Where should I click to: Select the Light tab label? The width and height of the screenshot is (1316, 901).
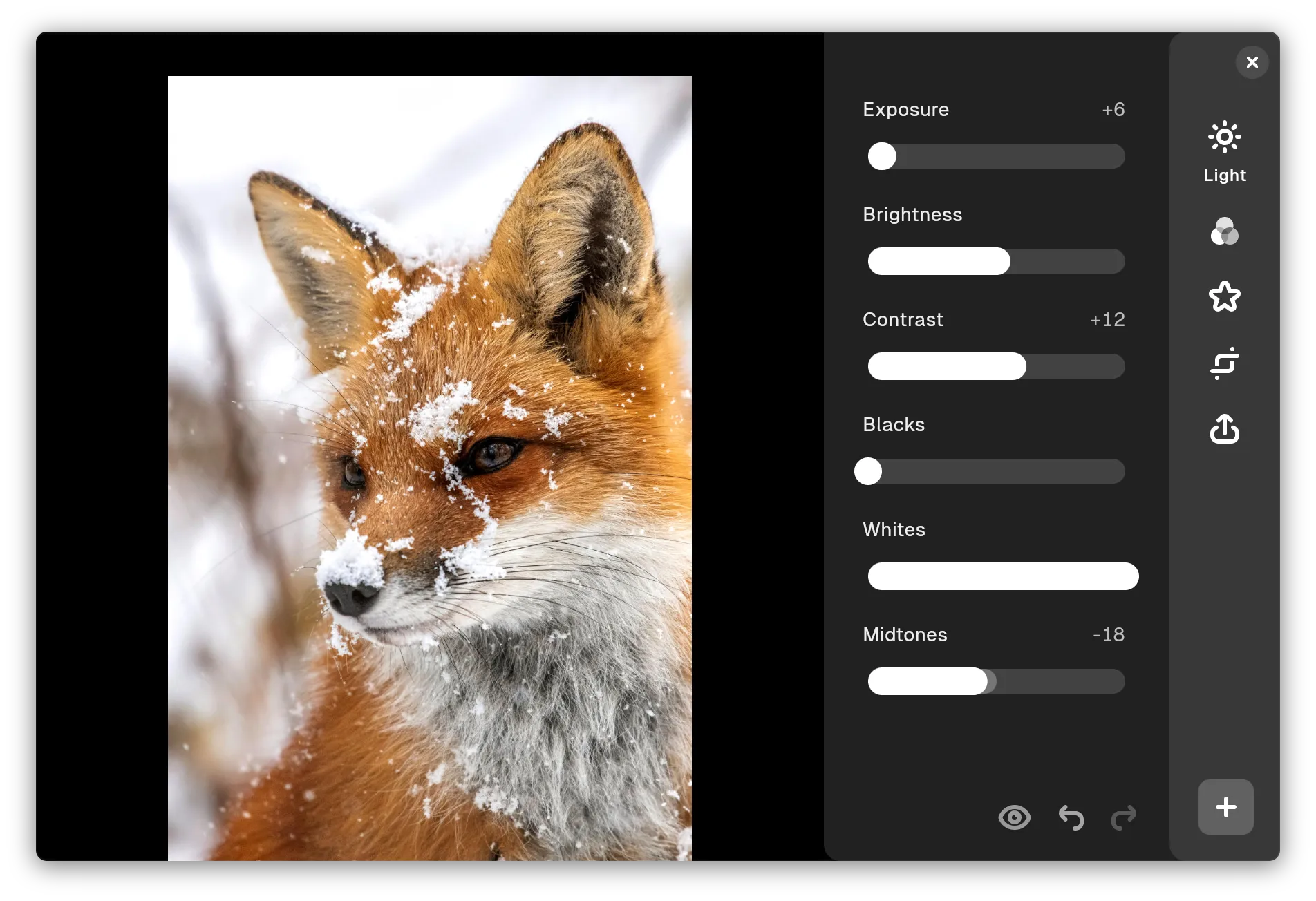(1224, 176)
